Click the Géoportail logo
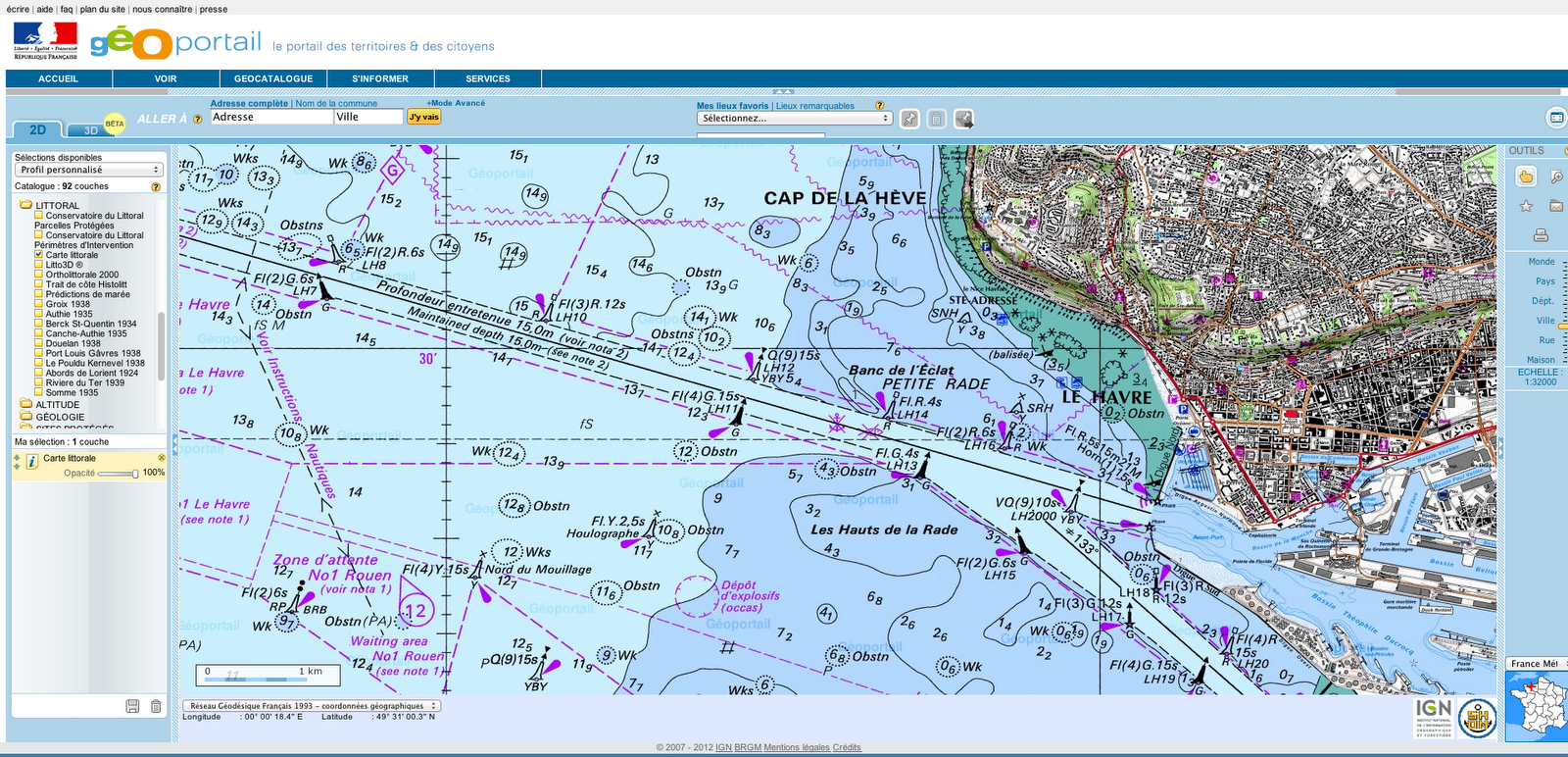The width and height of the screenshot is (1568, 757). click(176, 42)
